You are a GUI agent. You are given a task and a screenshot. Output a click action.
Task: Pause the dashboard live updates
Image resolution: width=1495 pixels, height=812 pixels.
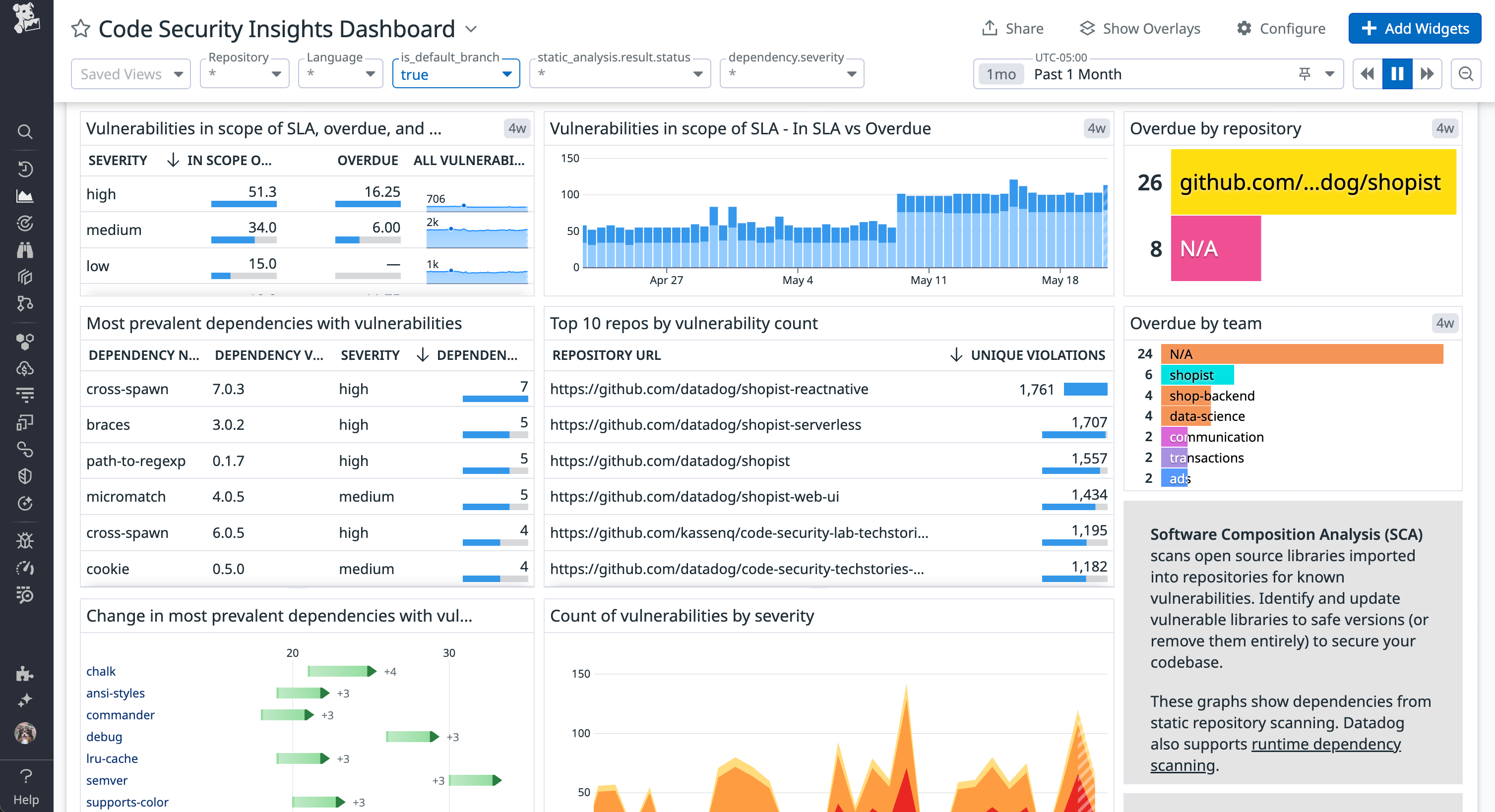coord(1397,74)
